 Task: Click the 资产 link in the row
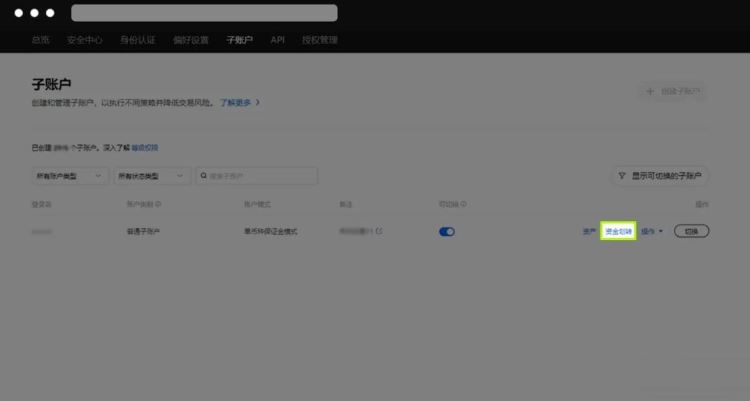pyautogui.click(x=589, y=231)
